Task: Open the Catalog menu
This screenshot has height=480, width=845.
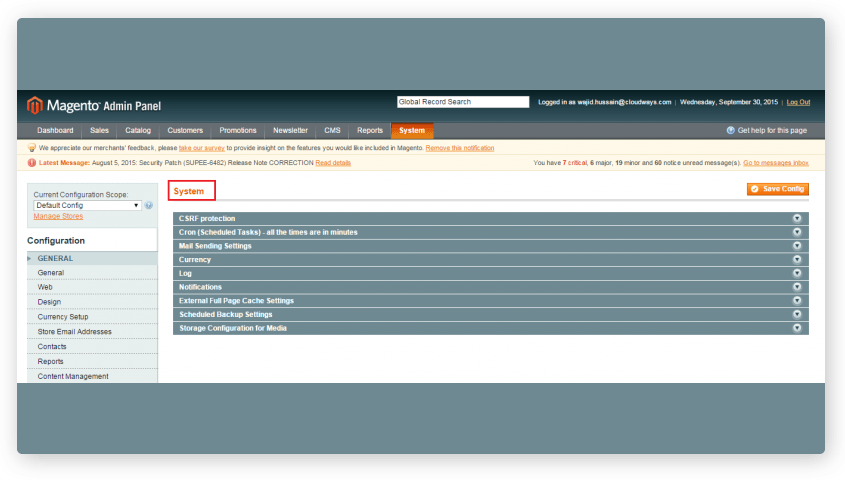Action: coord(138,130)
